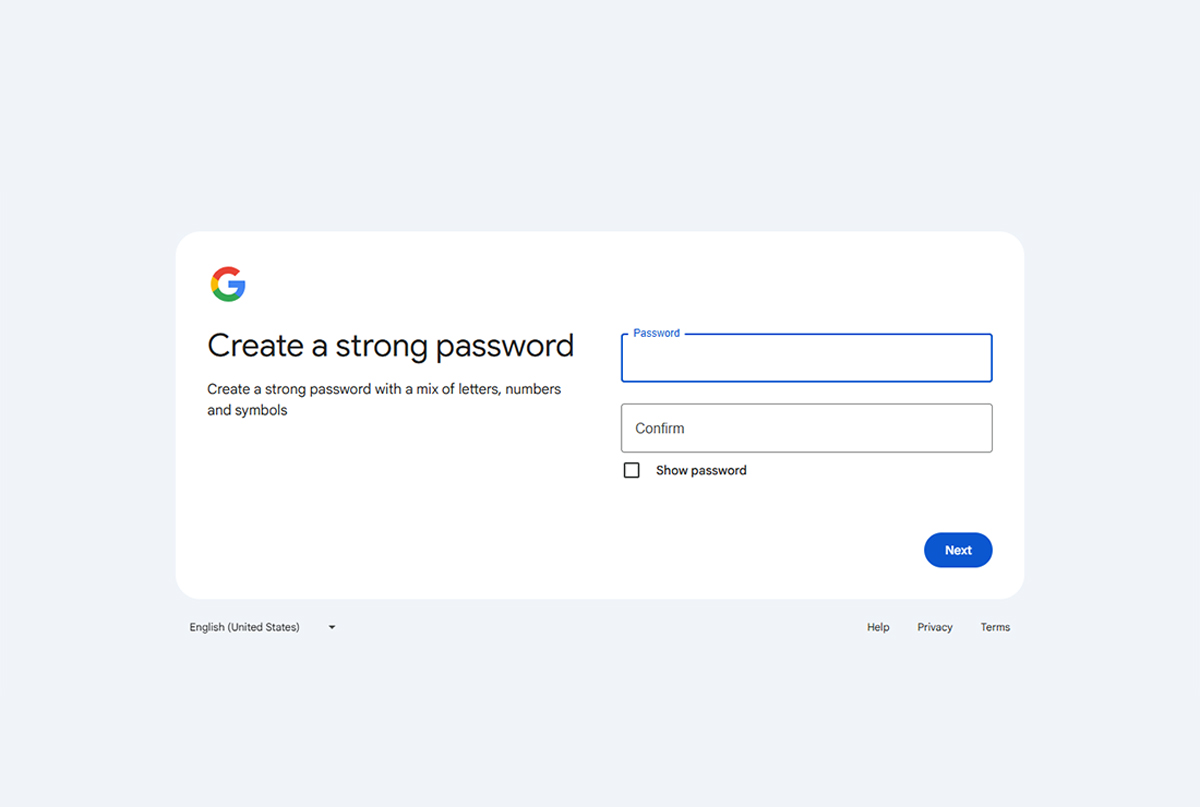The width and height of the screenshot is (1200, 807).
Task: Select the Confirm password field
Action: (806, 428)
